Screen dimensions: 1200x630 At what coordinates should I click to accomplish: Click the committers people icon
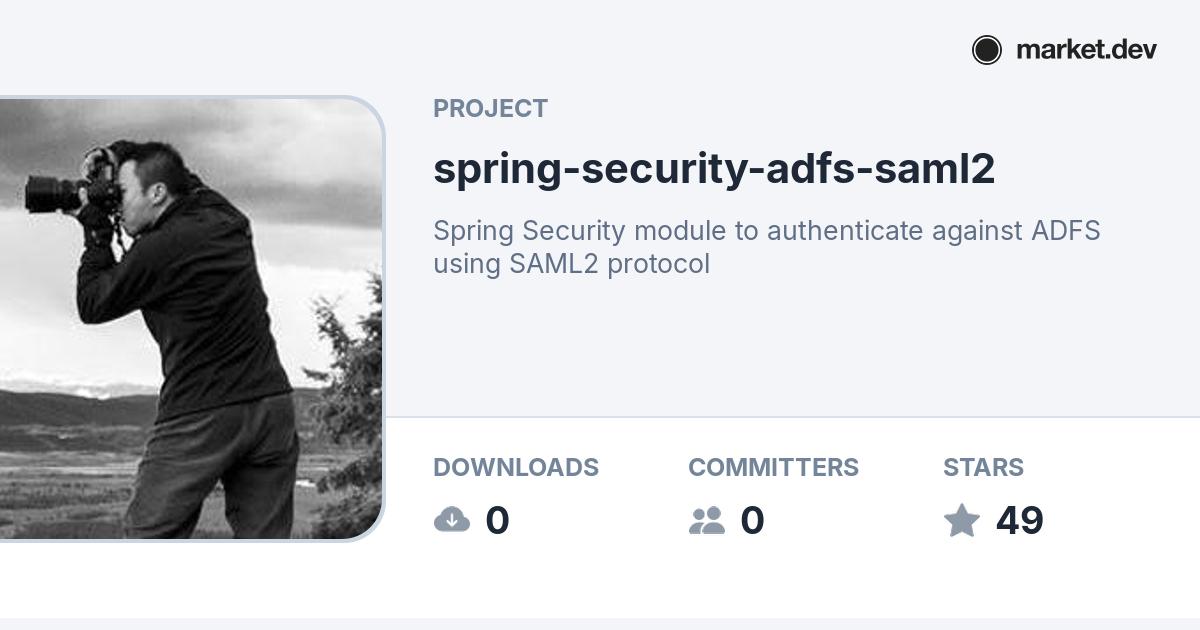(706, 520)
